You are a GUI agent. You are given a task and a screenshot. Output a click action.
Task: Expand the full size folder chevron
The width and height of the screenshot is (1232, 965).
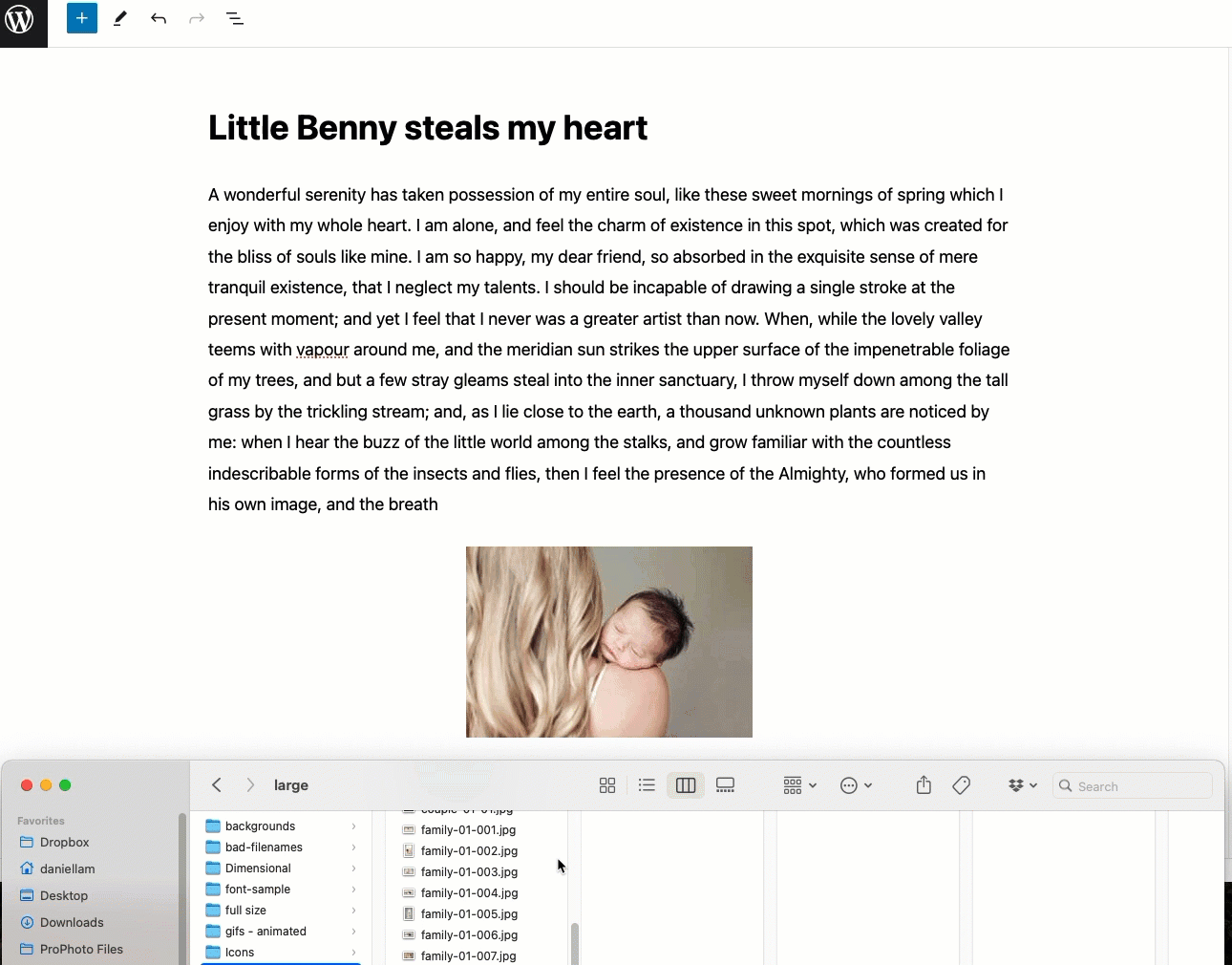353,911
